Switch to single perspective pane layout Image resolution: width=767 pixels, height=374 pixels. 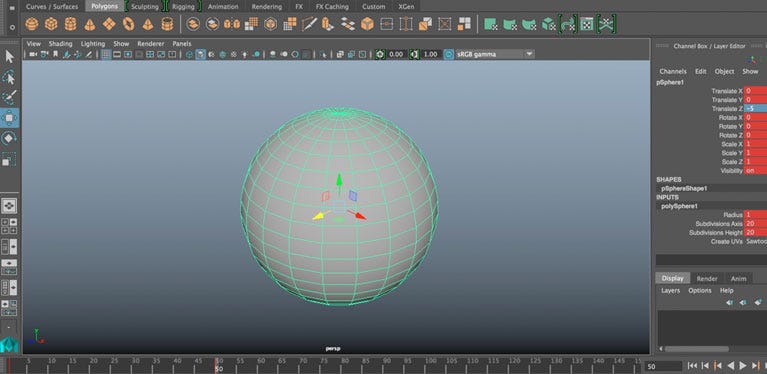9,206
